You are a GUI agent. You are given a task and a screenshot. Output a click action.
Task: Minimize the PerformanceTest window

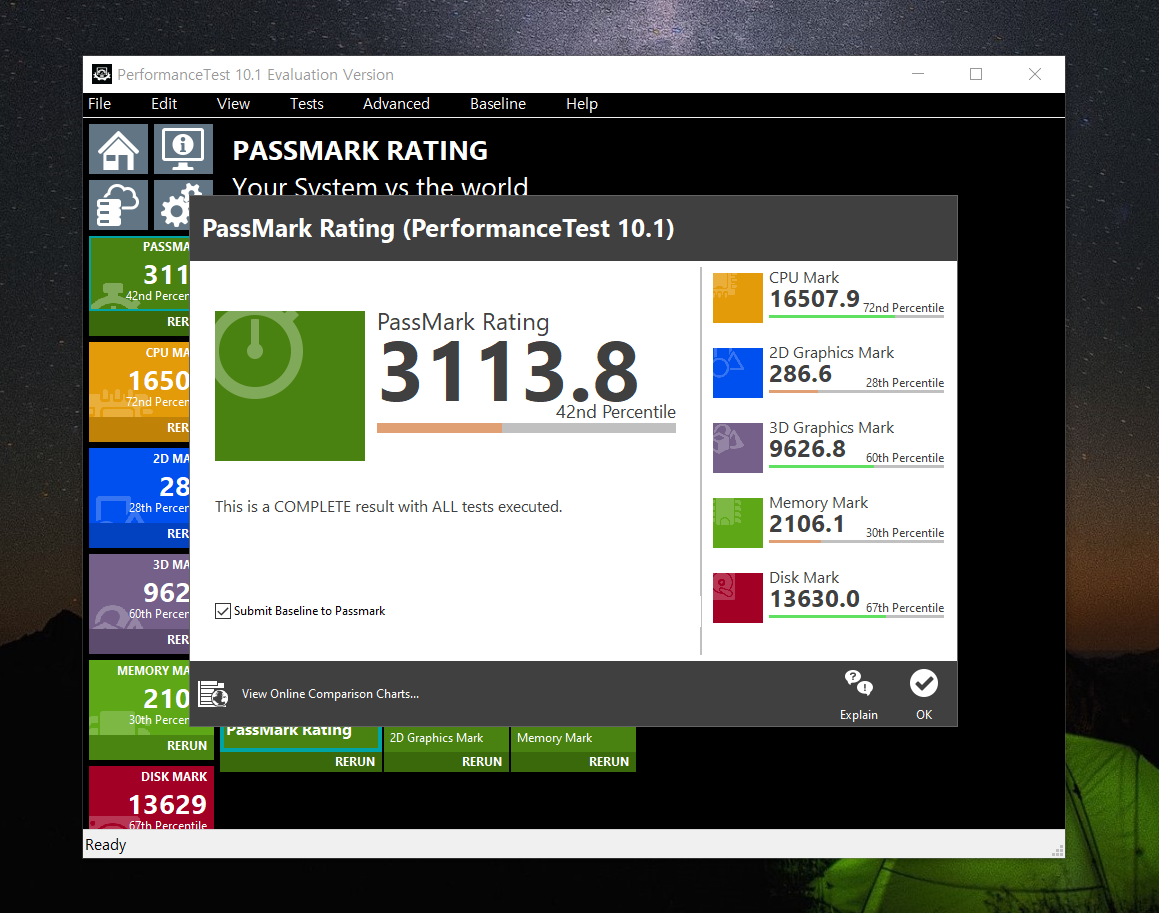coord(918,74)
